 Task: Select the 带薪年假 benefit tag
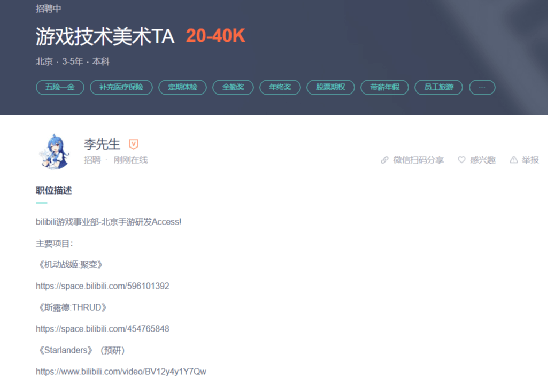click(384, 87)
